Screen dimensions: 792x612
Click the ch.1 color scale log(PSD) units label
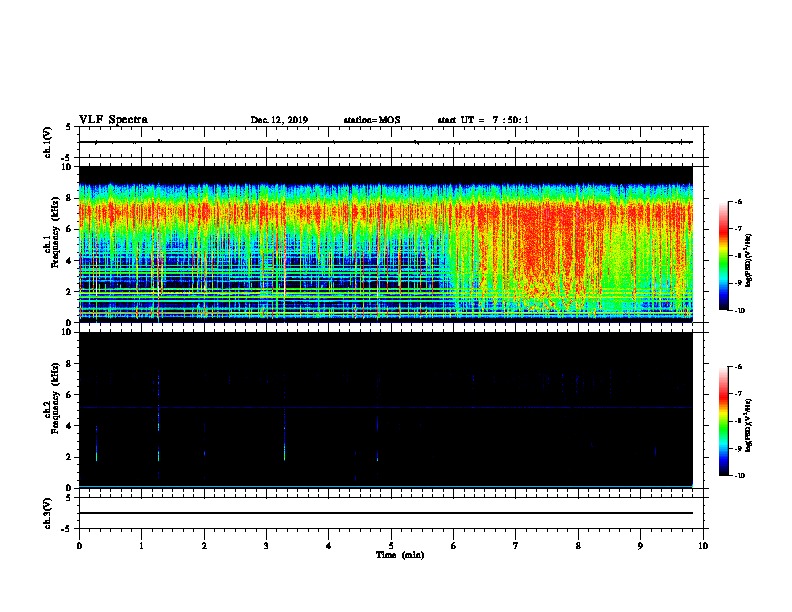click(x=748, y=260)
